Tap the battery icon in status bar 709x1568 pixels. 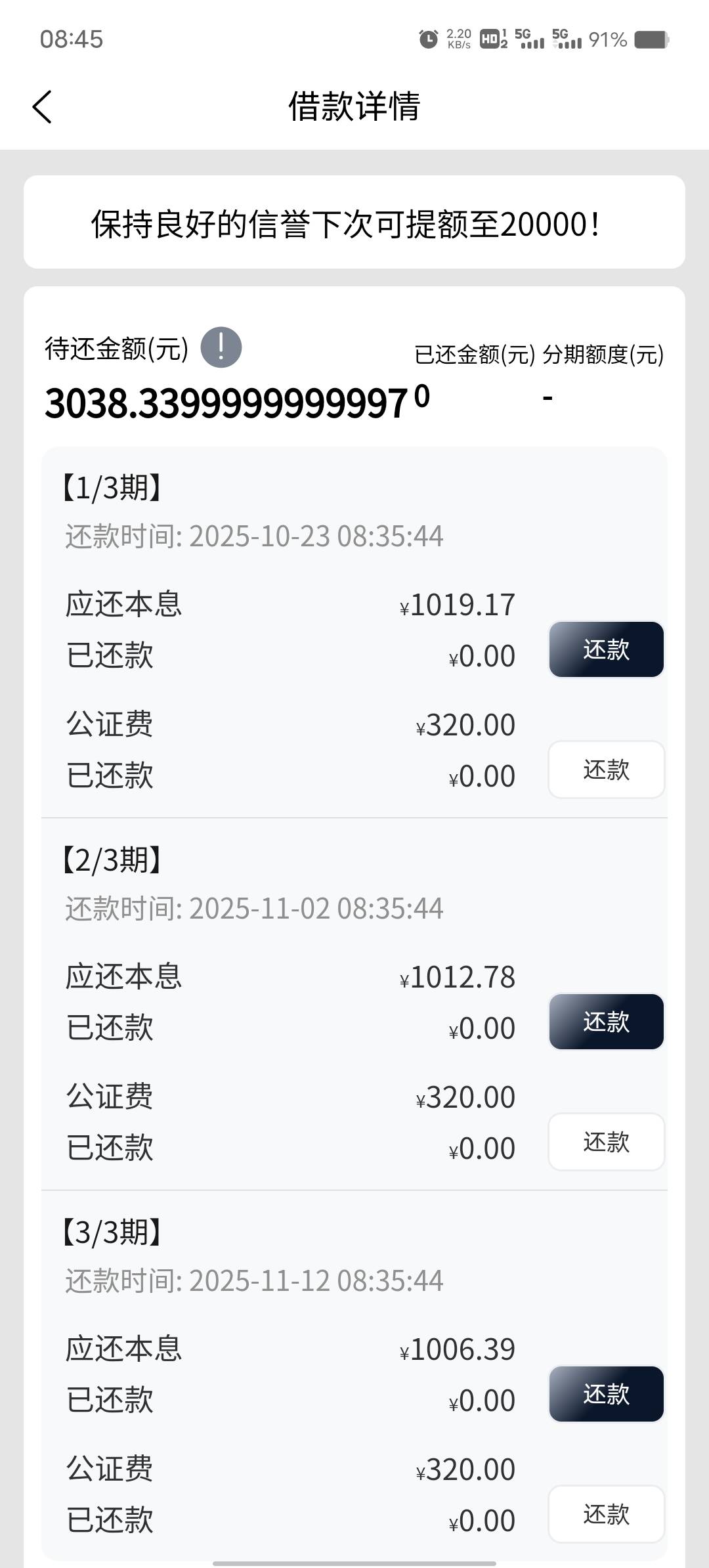[x=651, y=39]
